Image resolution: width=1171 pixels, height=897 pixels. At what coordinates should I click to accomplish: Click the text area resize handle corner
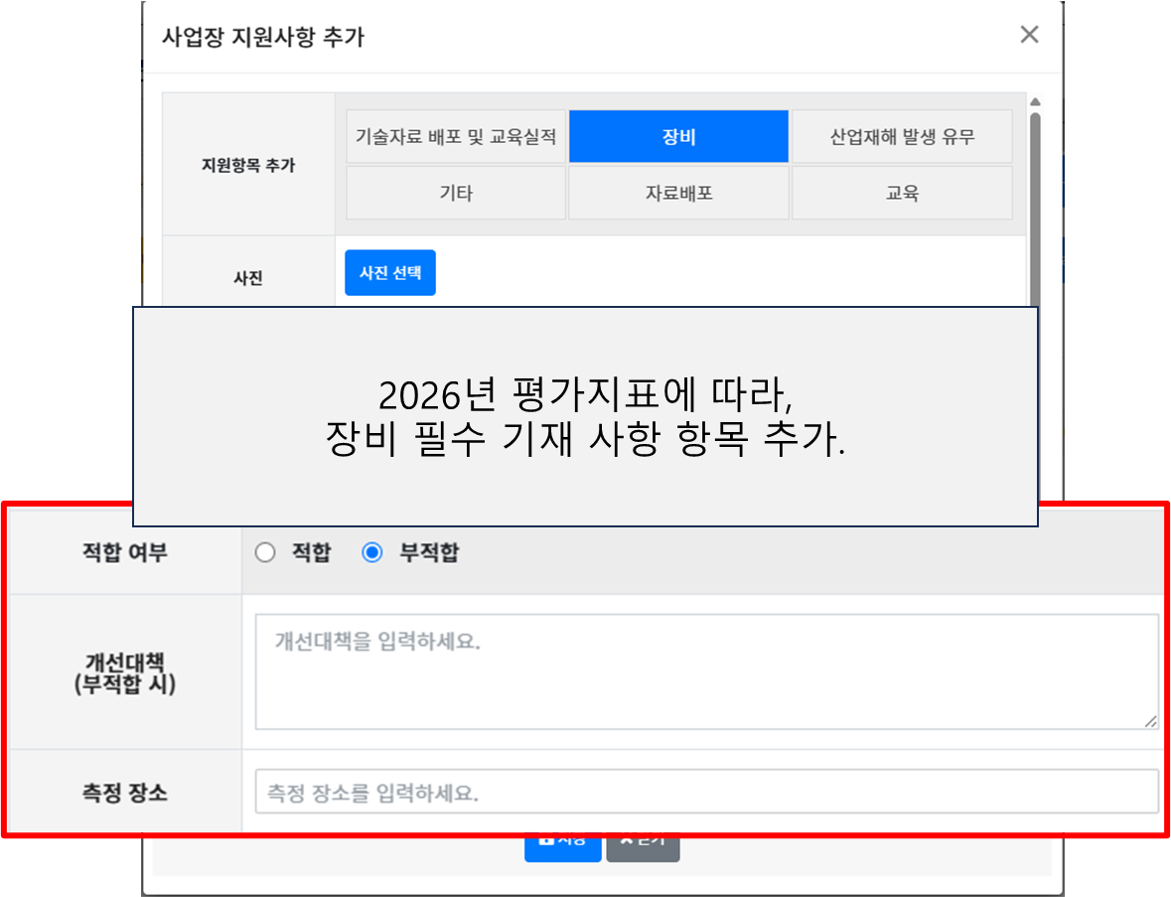tap(1150, 721)
